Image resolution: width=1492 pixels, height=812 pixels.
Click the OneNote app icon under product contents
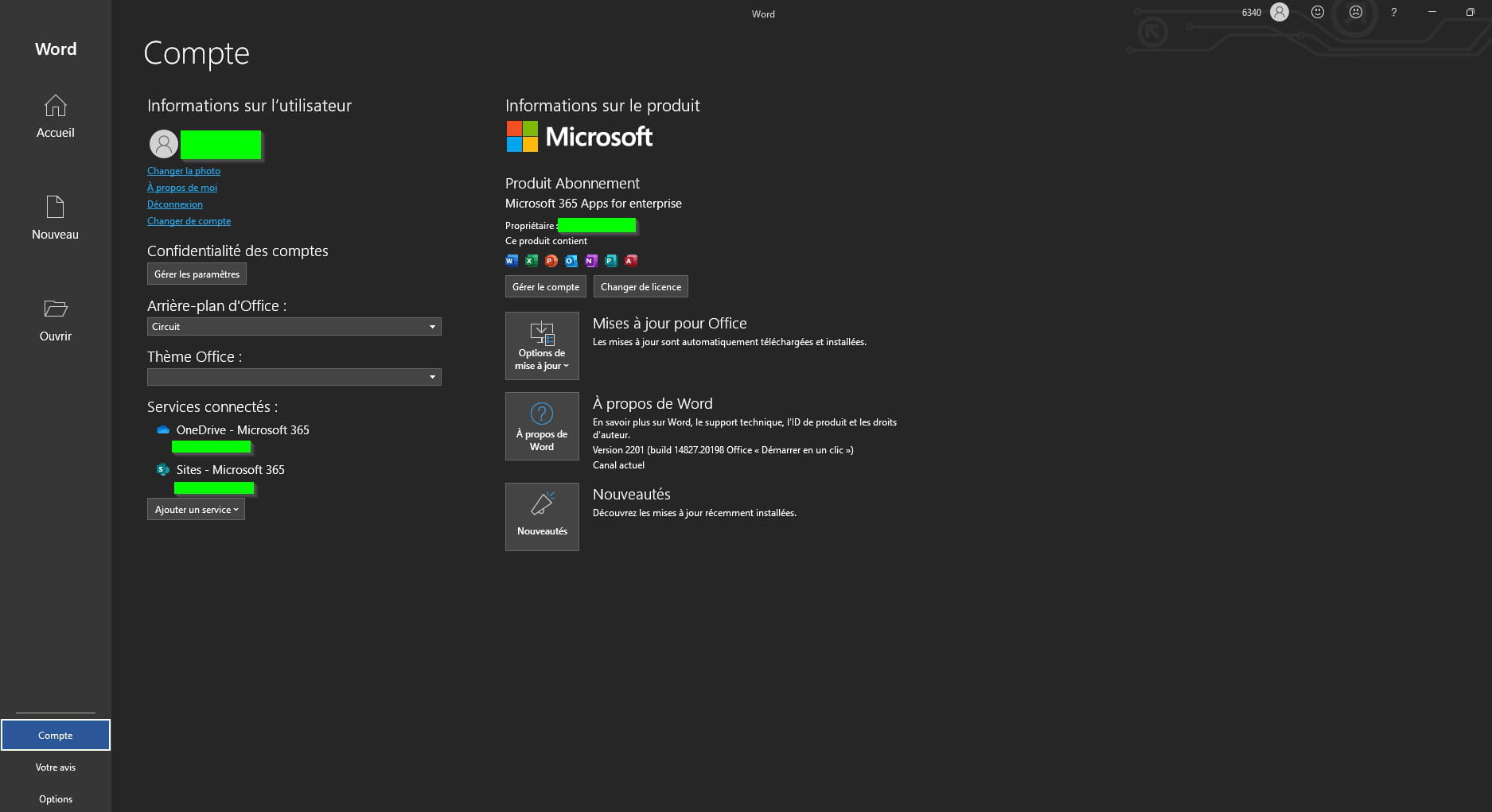click(x=591, y=260)
